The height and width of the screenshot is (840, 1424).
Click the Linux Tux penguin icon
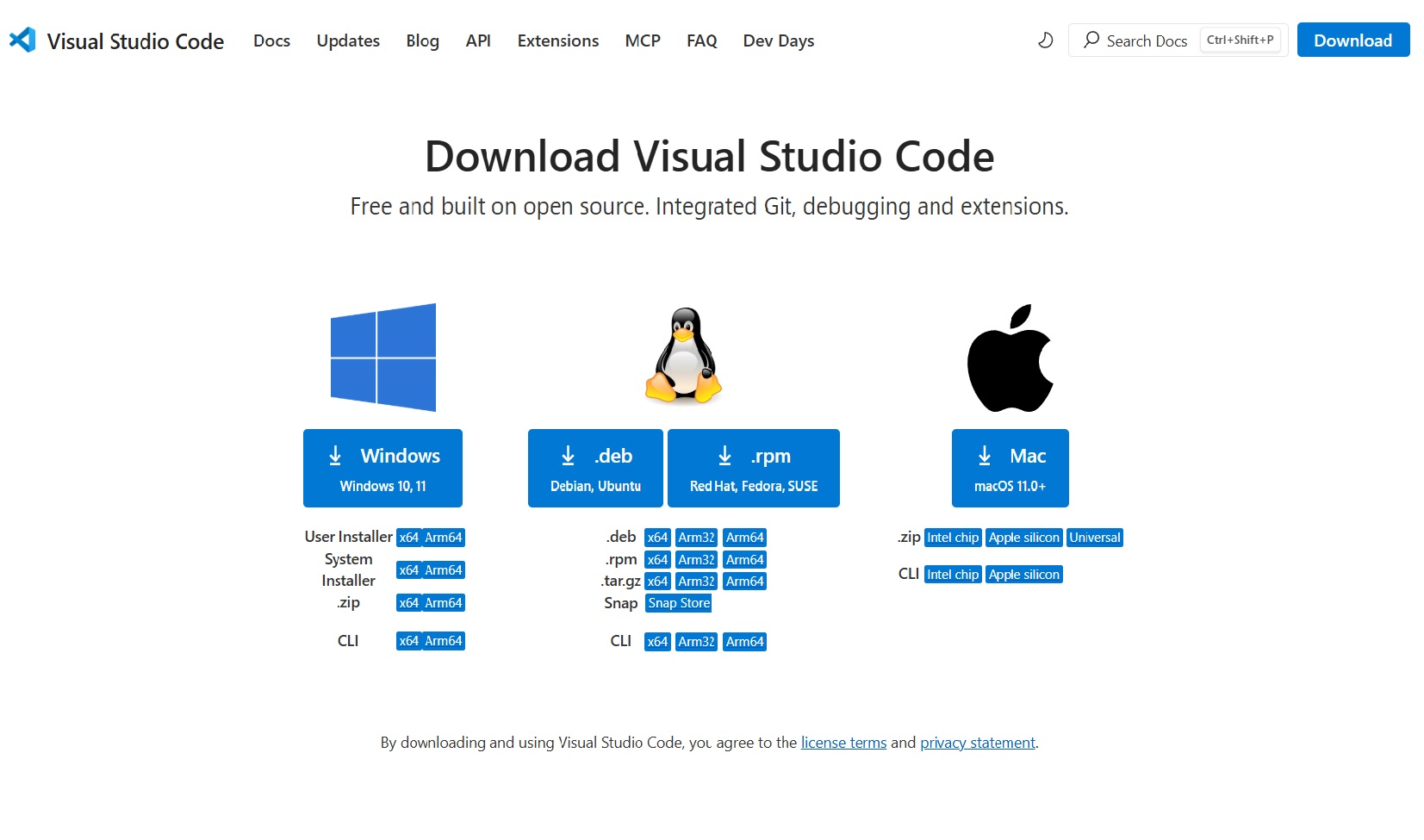pyautogui.click(x=684, y=356)
